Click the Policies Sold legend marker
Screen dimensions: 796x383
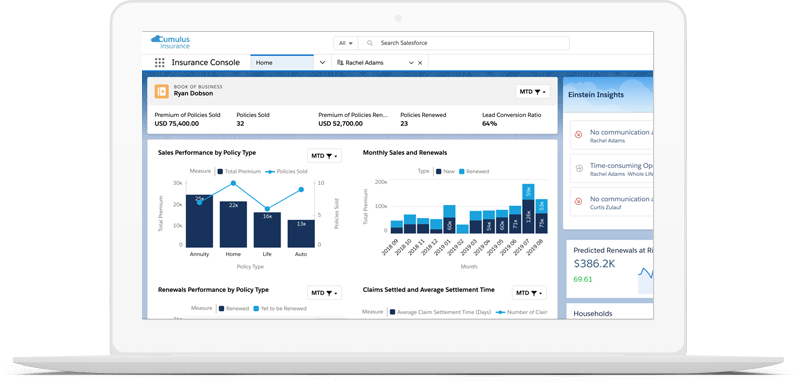pyautogui.click(x=270, y=172)
